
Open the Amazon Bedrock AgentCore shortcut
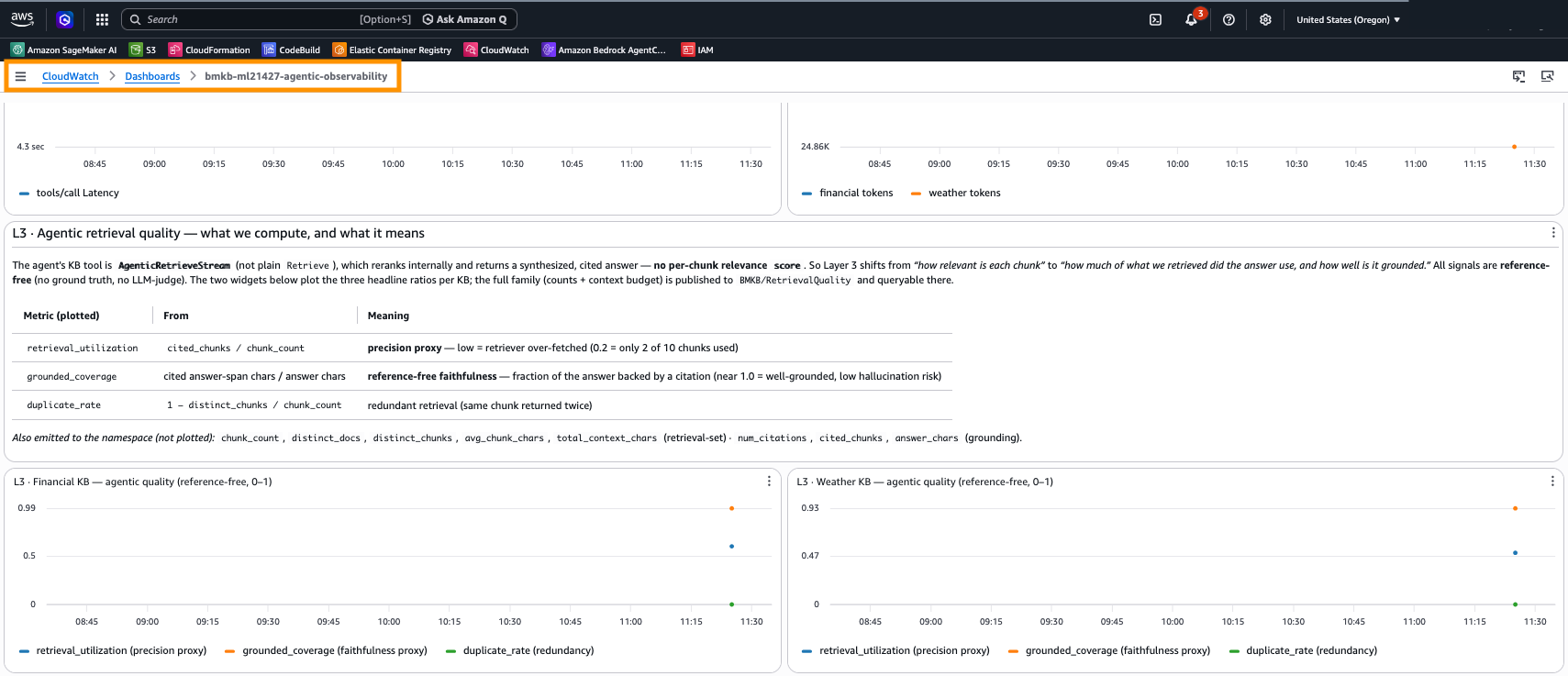click(604, 50)
